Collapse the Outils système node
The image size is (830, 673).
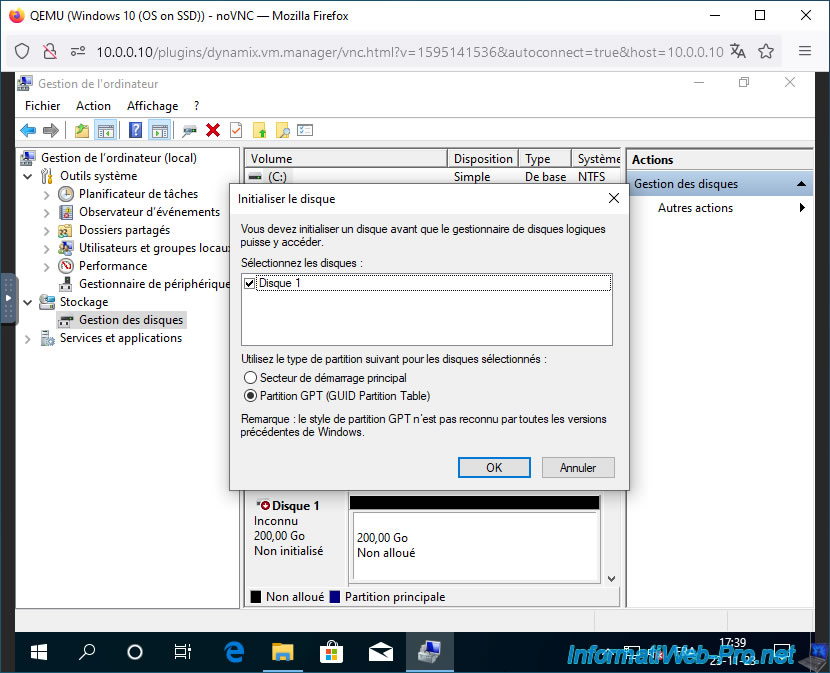pyautogui.click(x=28, y=176)
